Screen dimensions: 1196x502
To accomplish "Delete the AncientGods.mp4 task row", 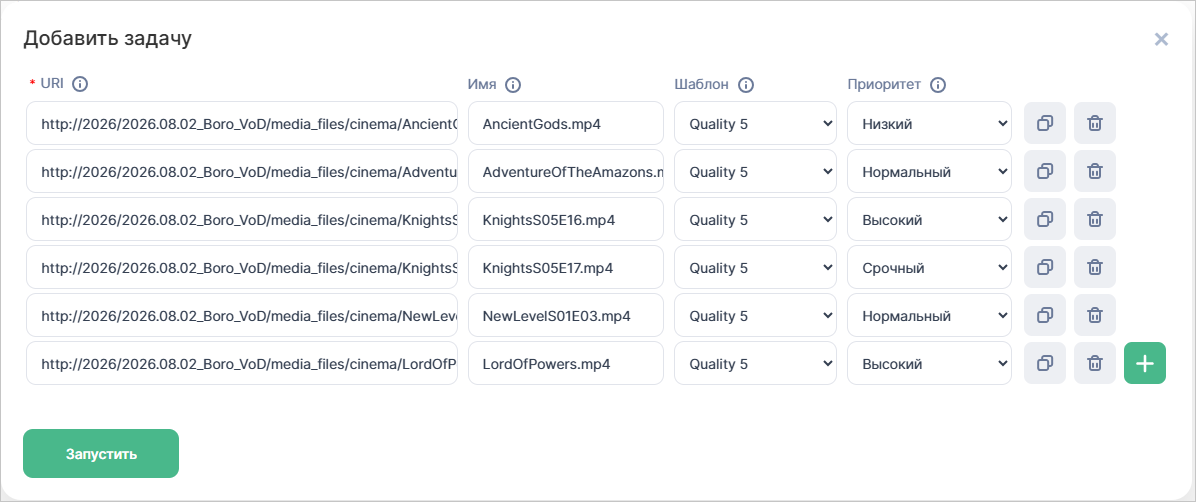I will tap(1095, 123).
